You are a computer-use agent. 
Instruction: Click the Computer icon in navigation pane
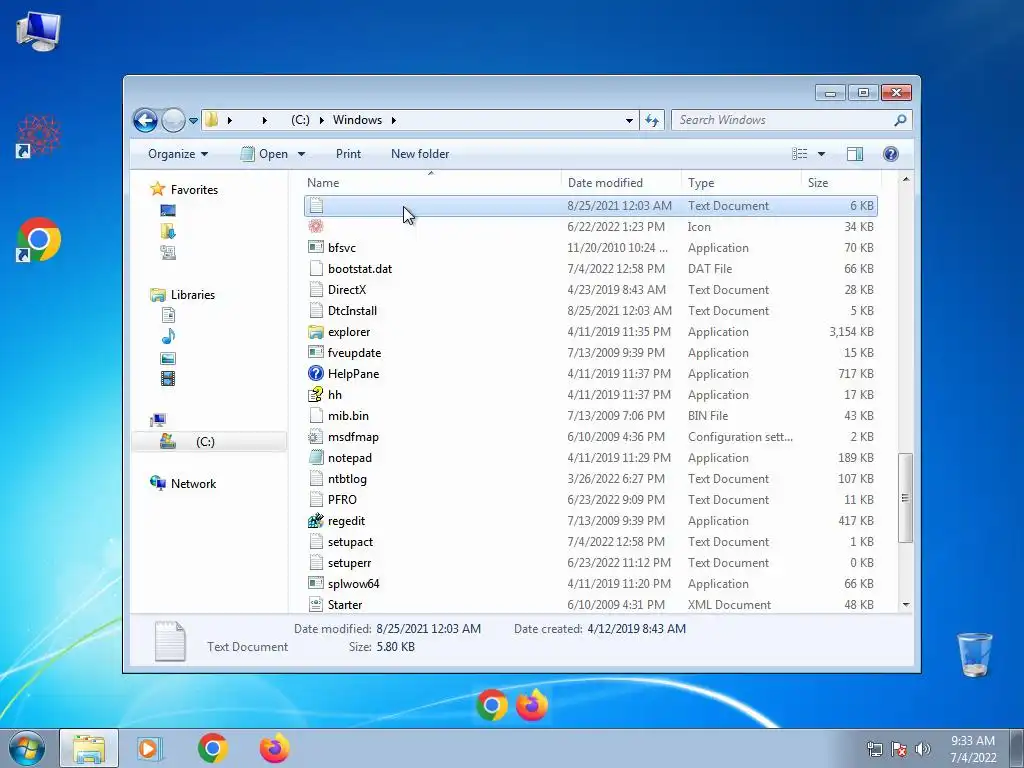pyautogui.click(x=157, y=420)
